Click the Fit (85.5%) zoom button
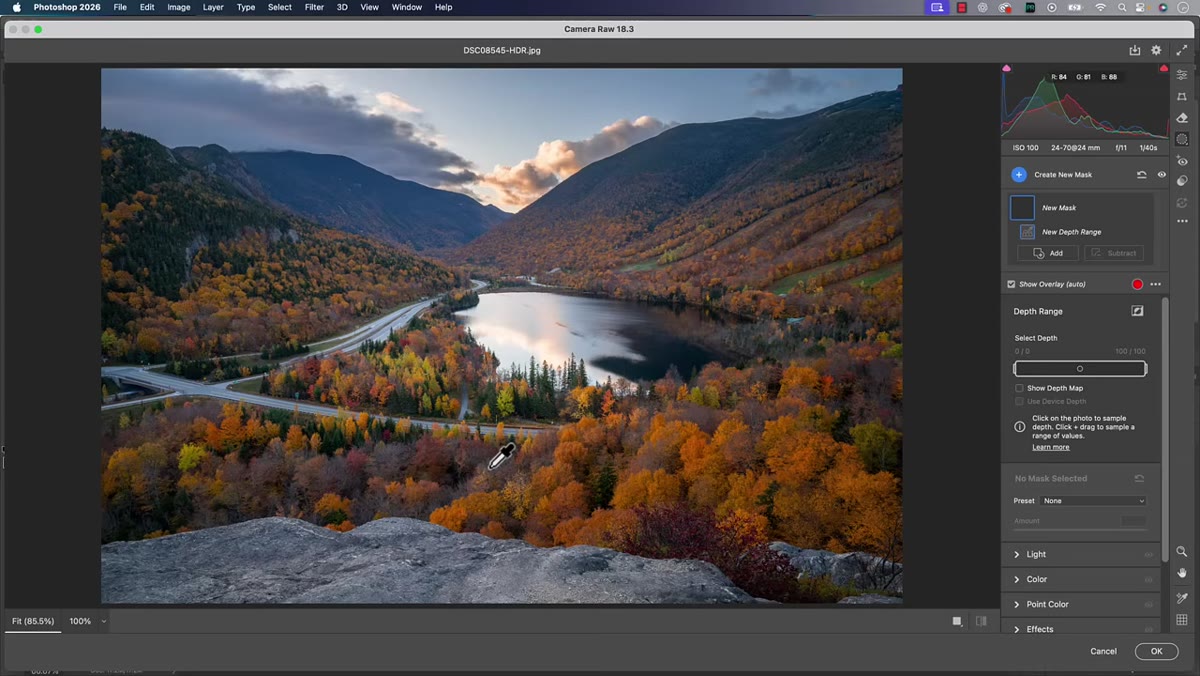This screenshot has height=676, width=1200. [x=33, y=621]
